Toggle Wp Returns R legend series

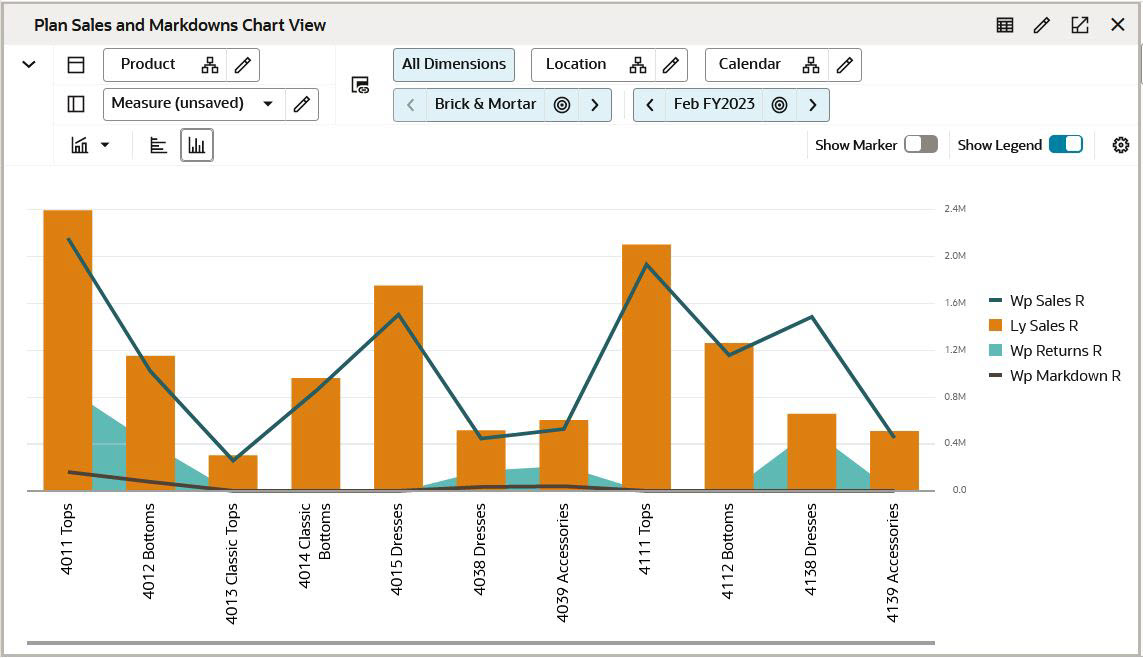coord(1045,350)
